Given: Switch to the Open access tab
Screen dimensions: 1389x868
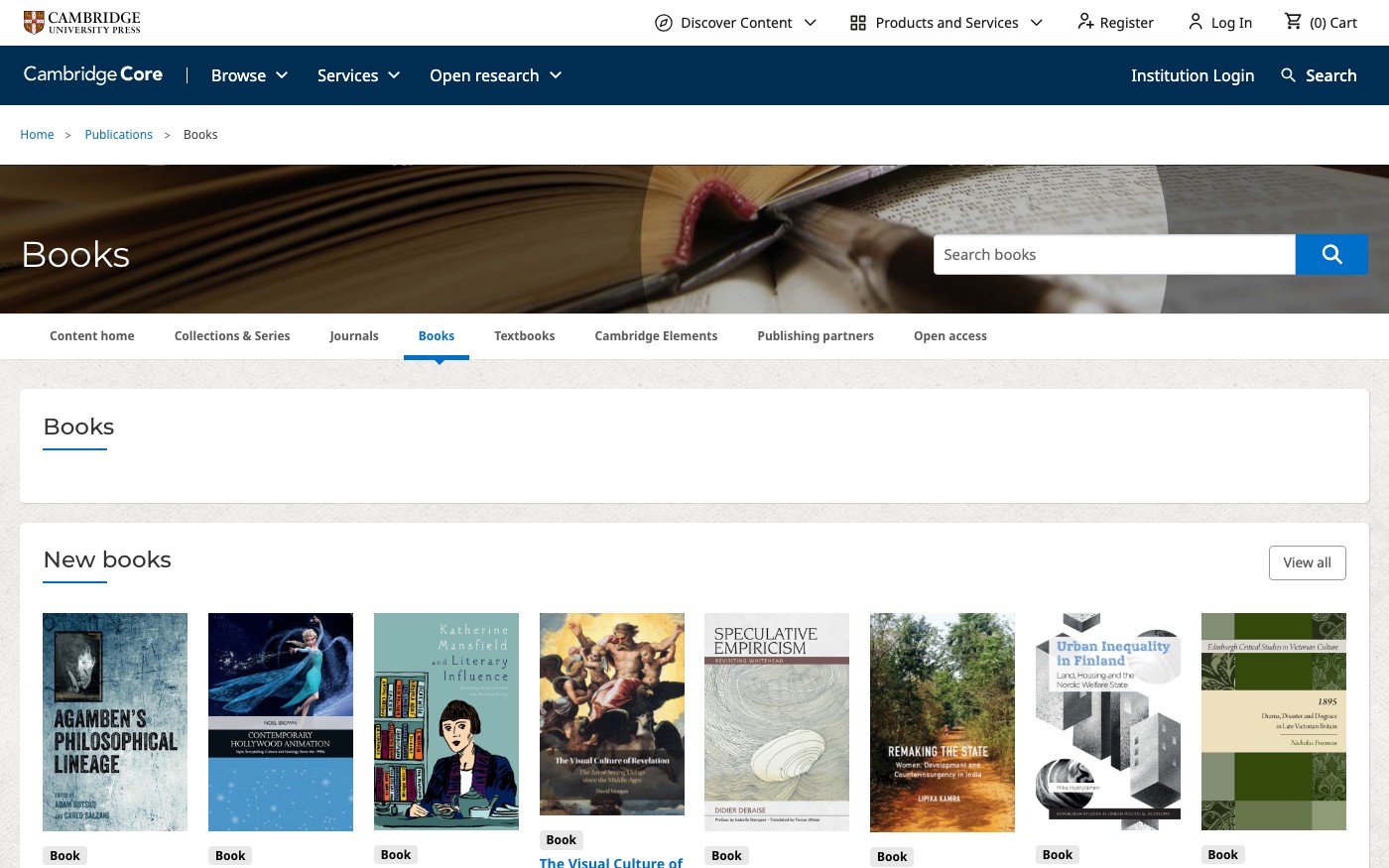Looking at the screenshot, I should pos(950,336).
